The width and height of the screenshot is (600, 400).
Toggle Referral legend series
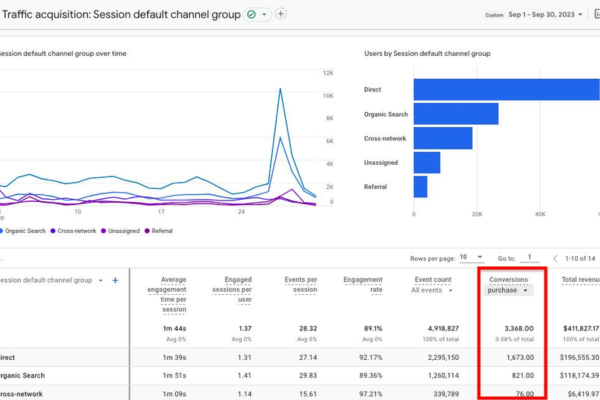[x=158, y=231]
